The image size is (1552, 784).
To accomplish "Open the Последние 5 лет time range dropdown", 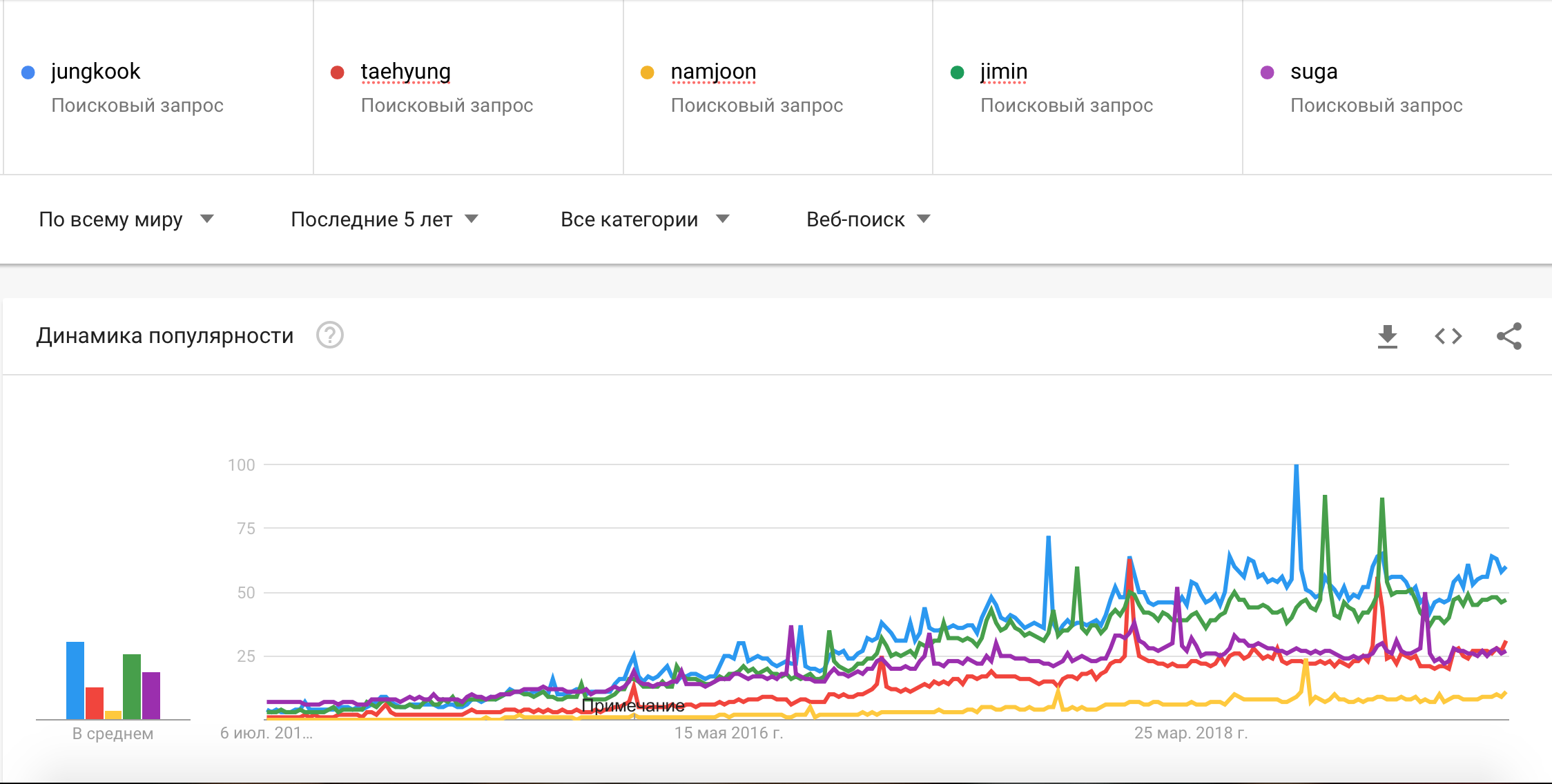I will pyautogui.click(x=385, y=219).
